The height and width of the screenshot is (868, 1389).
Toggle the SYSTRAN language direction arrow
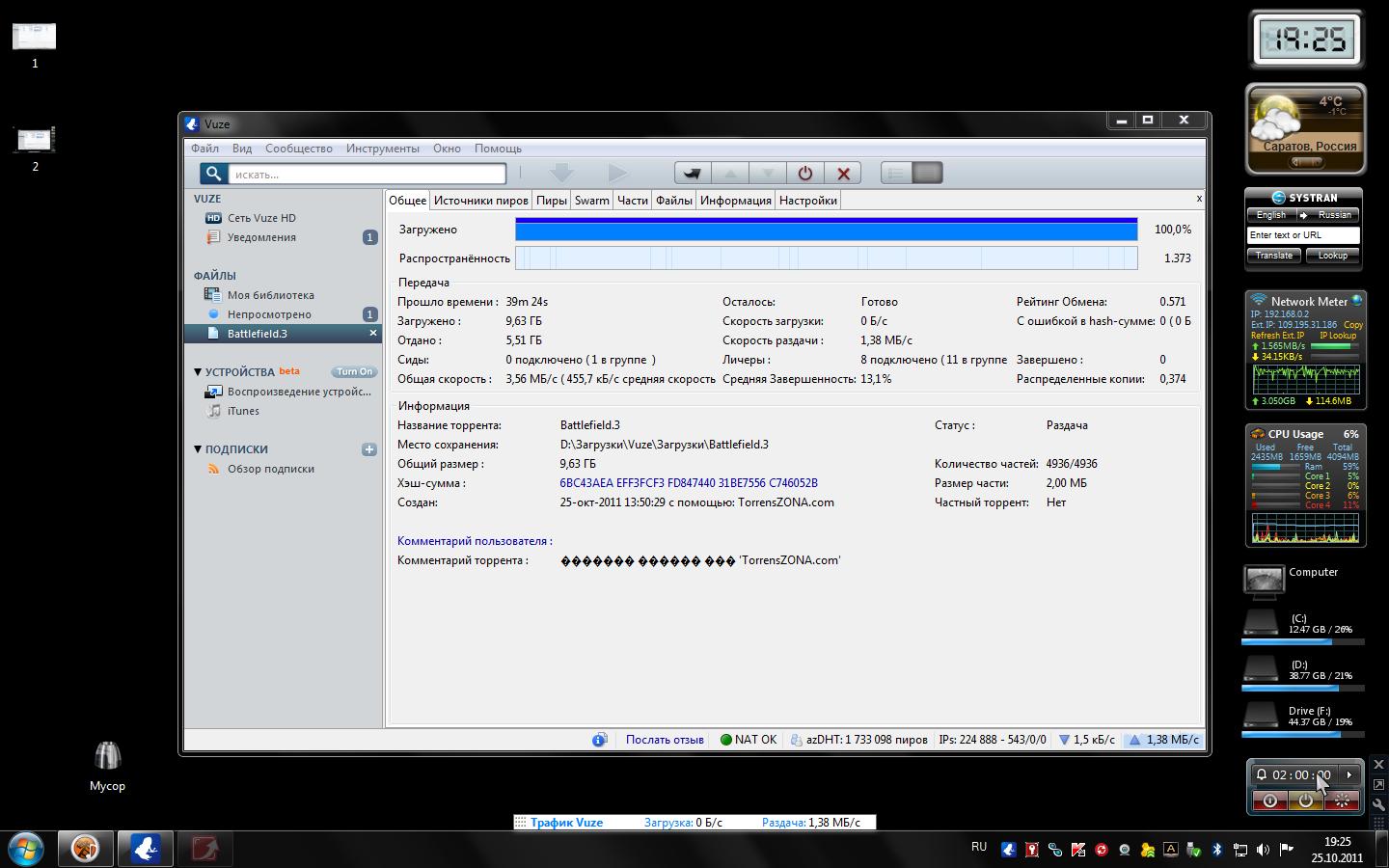(x=1302, y=215)
